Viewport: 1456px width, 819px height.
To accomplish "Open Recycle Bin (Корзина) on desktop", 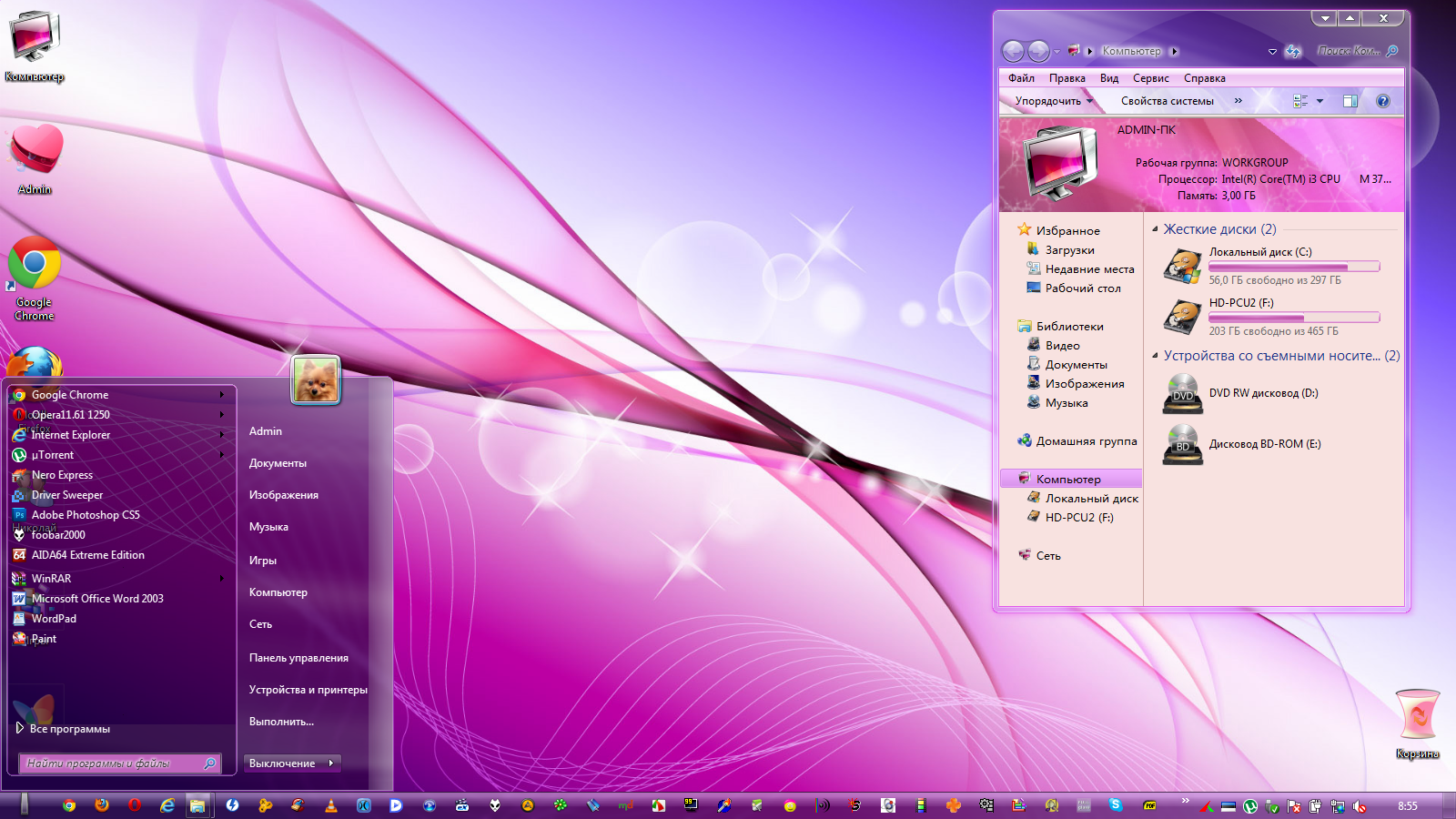I will 1417,715.
